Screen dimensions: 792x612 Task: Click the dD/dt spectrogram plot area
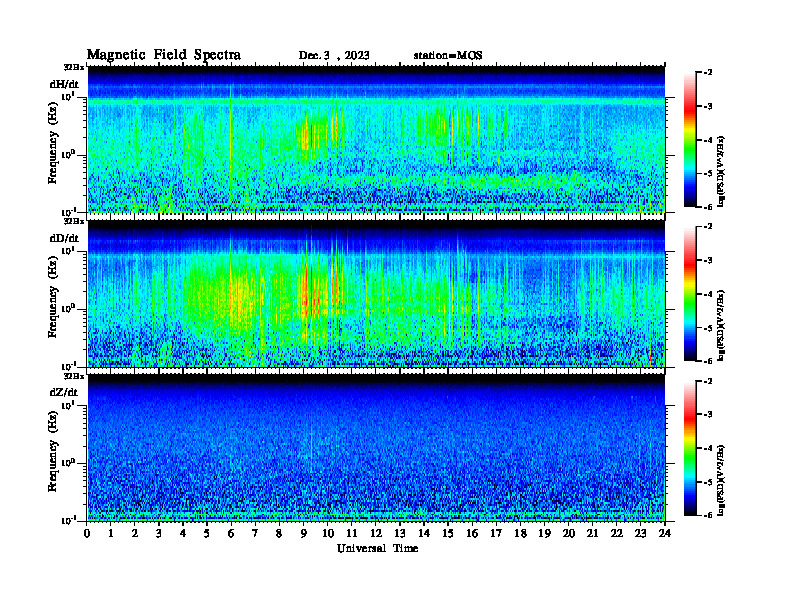coord(376,293)
